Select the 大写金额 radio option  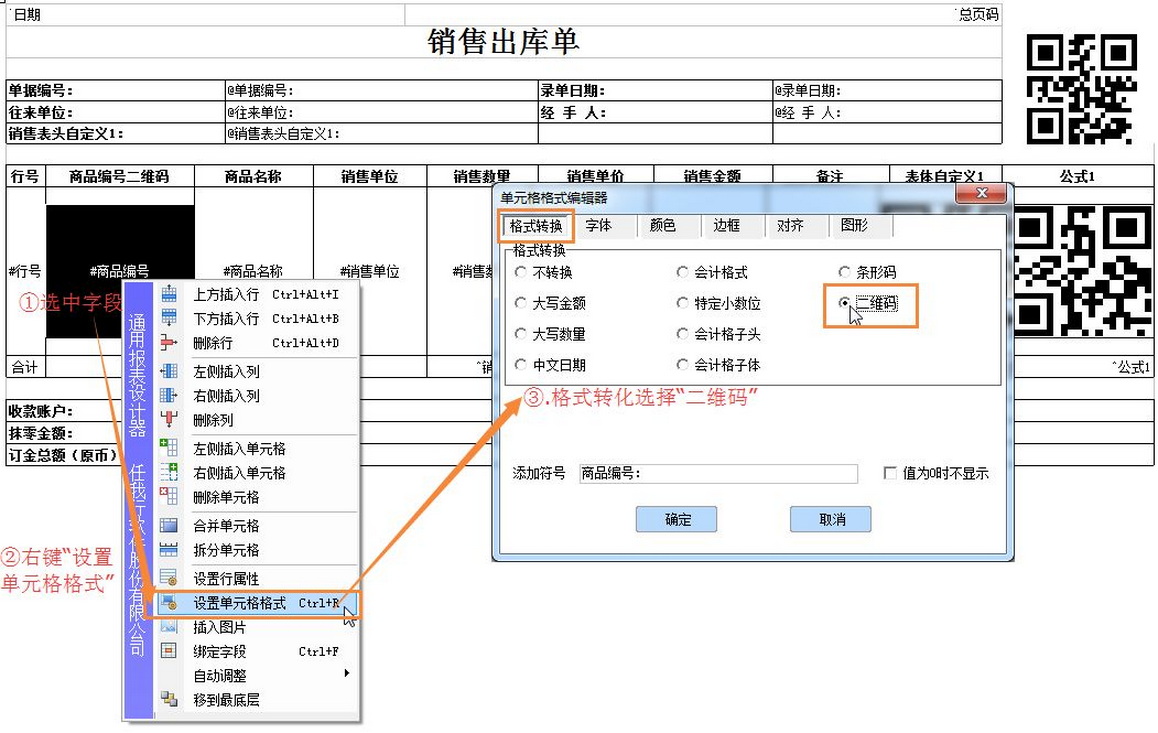[x=520, y=303]
